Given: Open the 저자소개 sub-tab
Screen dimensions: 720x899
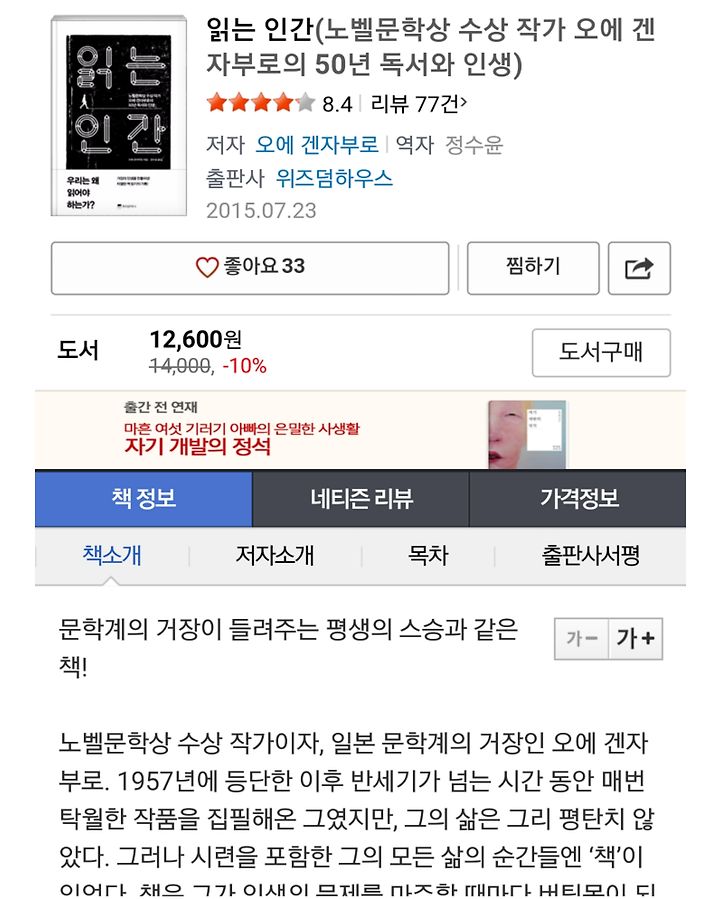Looking at the screenshot, I should point(275,556).
